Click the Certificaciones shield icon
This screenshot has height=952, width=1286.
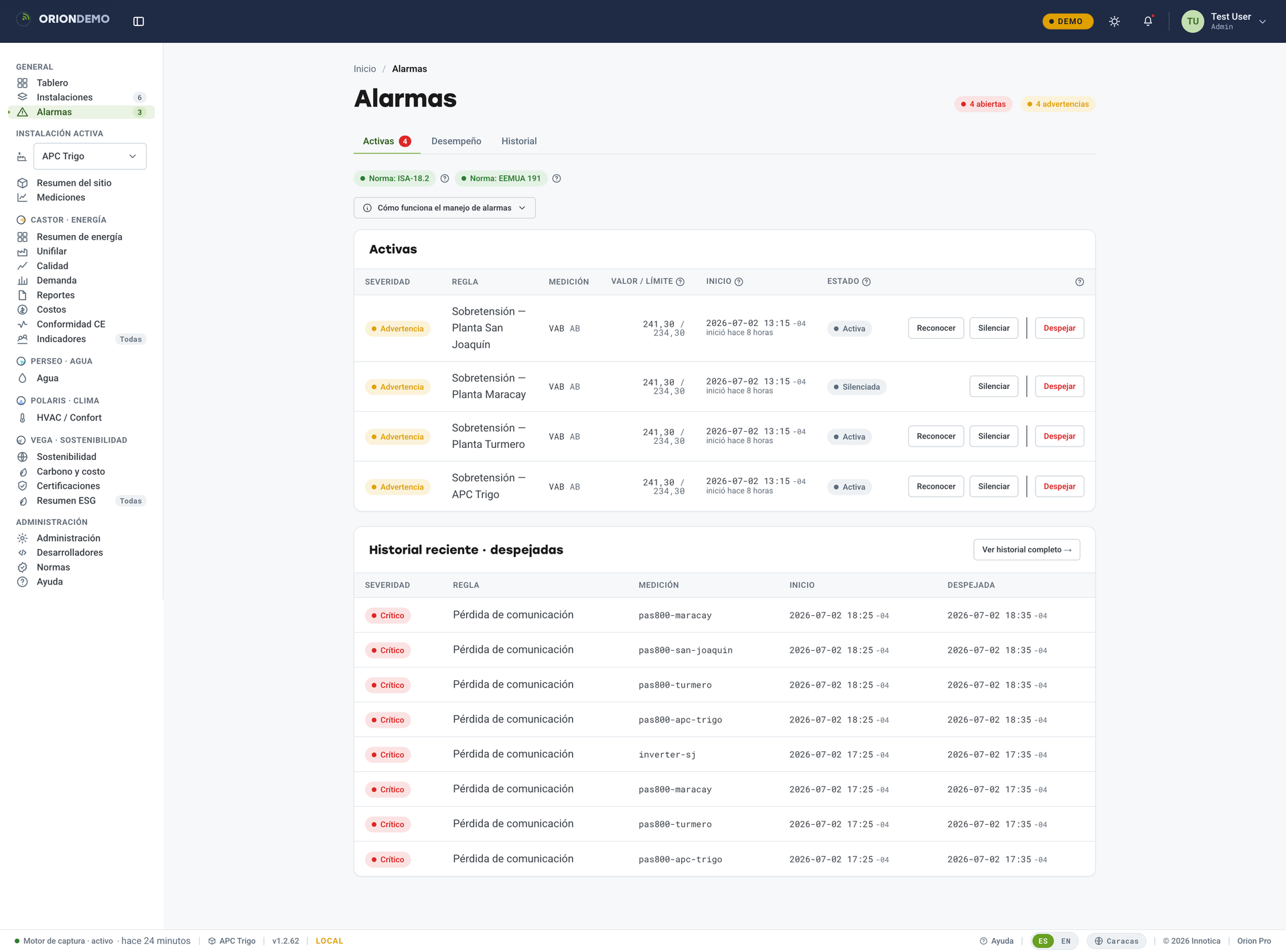click(22, 486)
